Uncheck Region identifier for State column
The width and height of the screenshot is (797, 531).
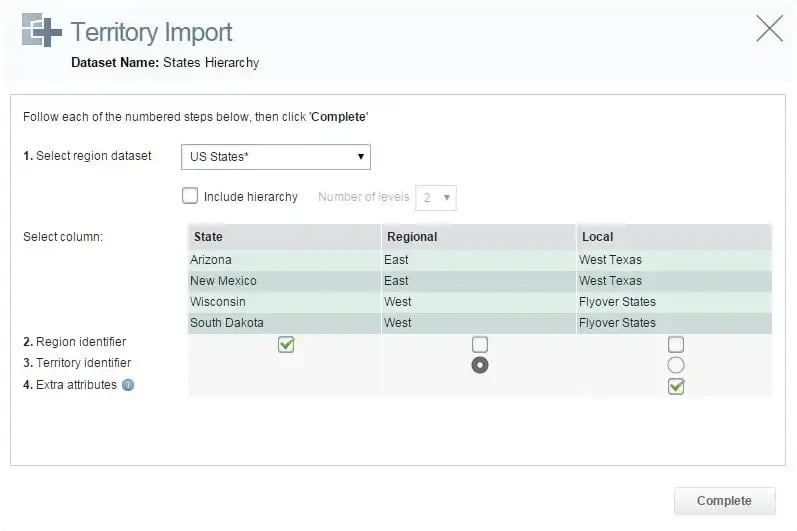pyautogui.click(x=286, y=345)
